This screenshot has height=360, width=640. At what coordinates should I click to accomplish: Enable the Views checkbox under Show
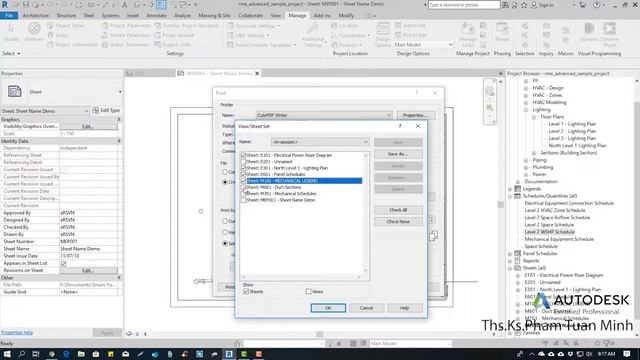click(309, 291)
